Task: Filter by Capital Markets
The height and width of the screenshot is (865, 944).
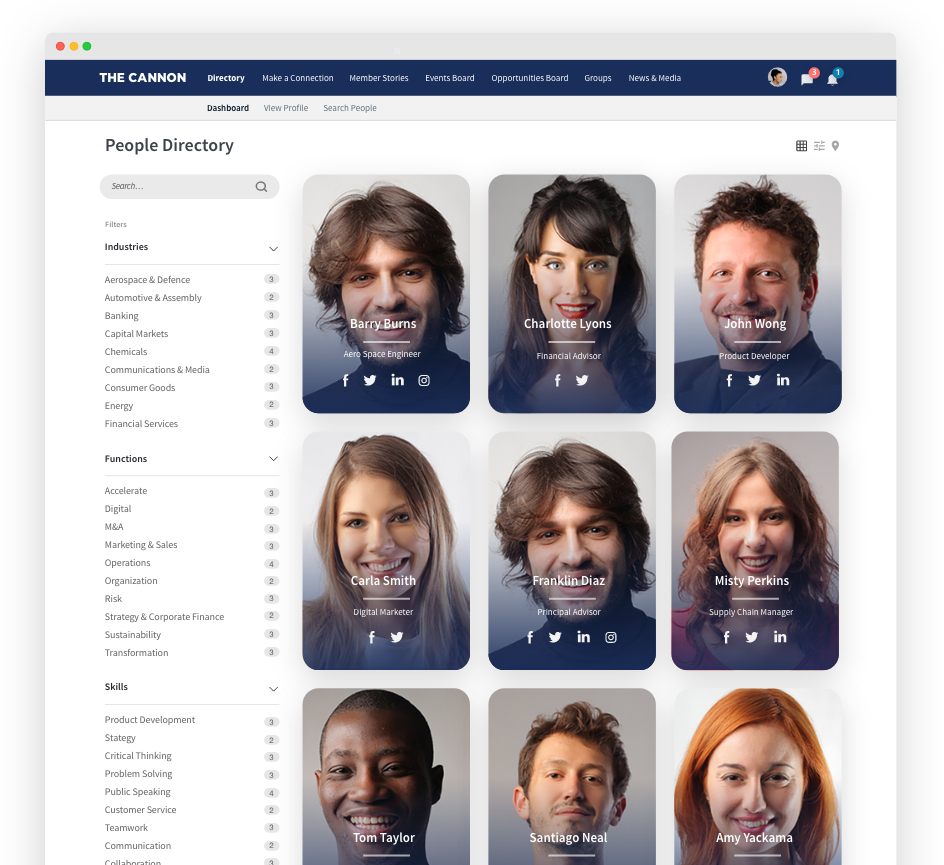Action: pyautogui.click(x=137, y=334)
